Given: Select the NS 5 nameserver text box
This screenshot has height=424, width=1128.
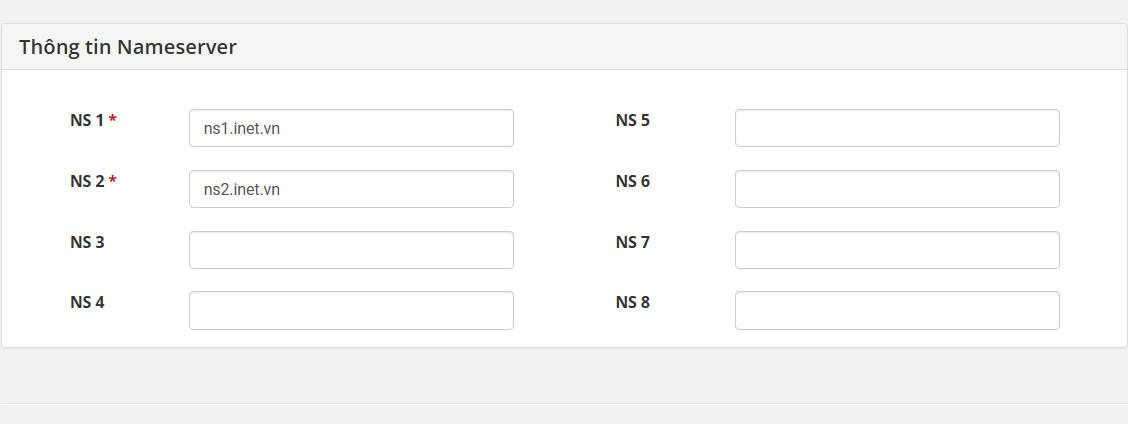Looking at the screenshot, I should 897,128.
